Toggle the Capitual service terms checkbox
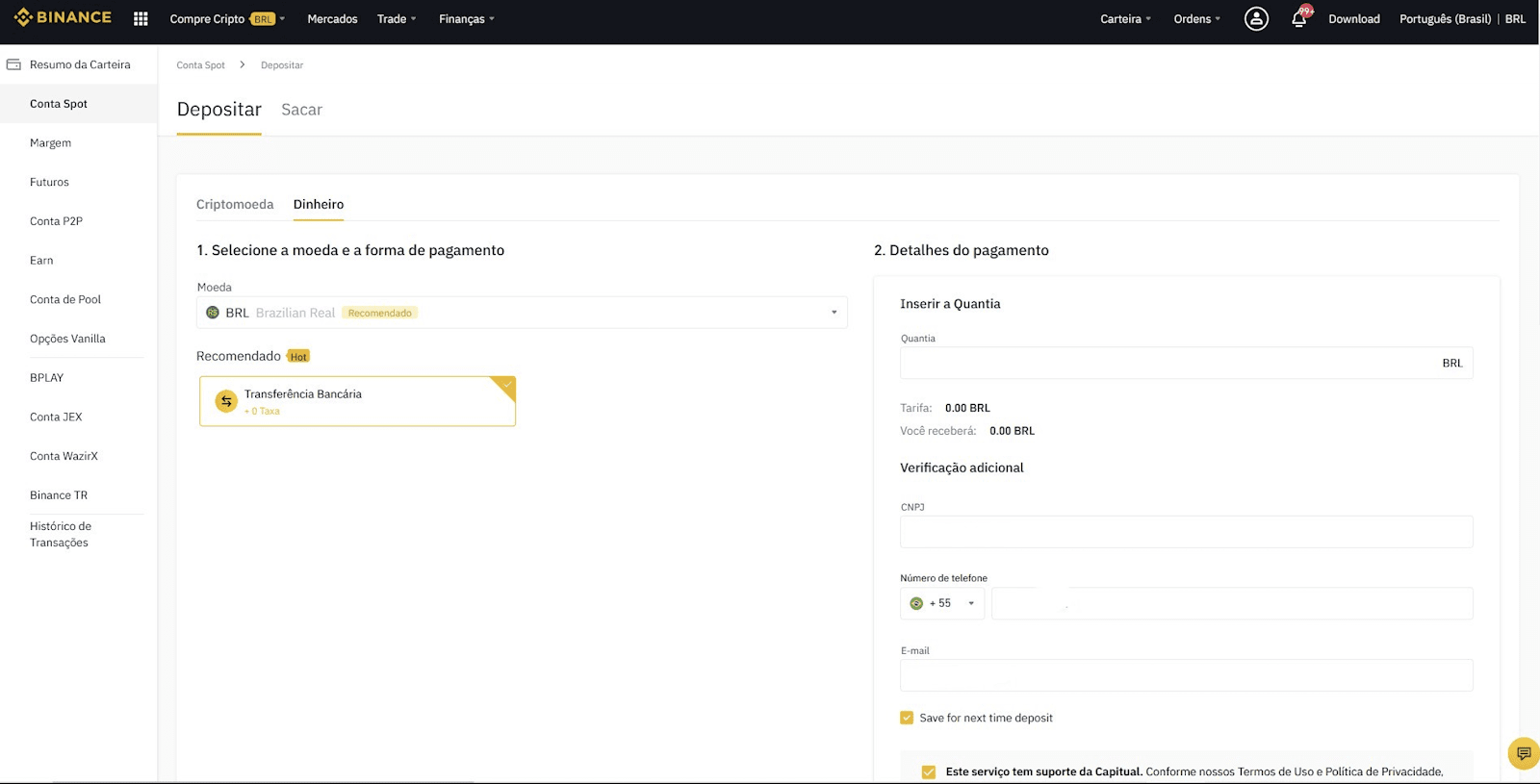This screenshot has width=1540, height=784. pyautogui.click(x=929, y=771)
